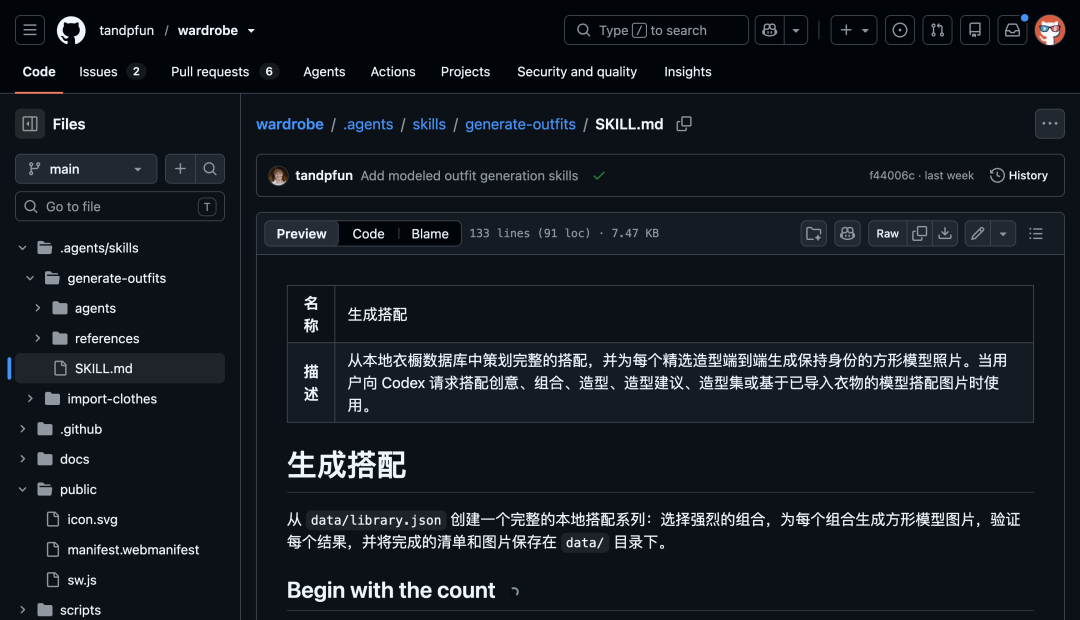Open the global navigation hamburger menu
The width and height of the screenshot is (1080, 620).
click(30, 30)
